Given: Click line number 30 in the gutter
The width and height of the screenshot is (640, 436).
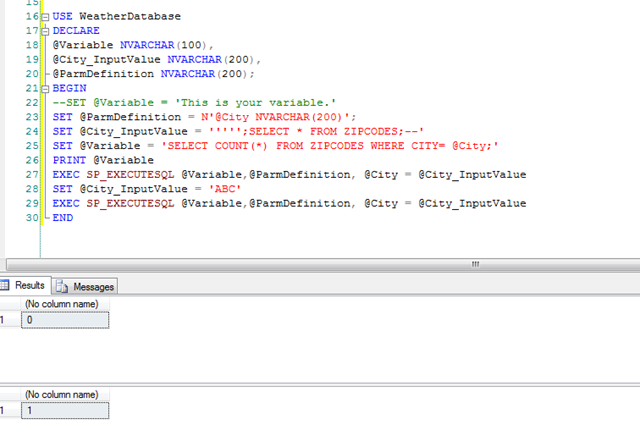Looking at the screenshot, I should pos(32,218).
